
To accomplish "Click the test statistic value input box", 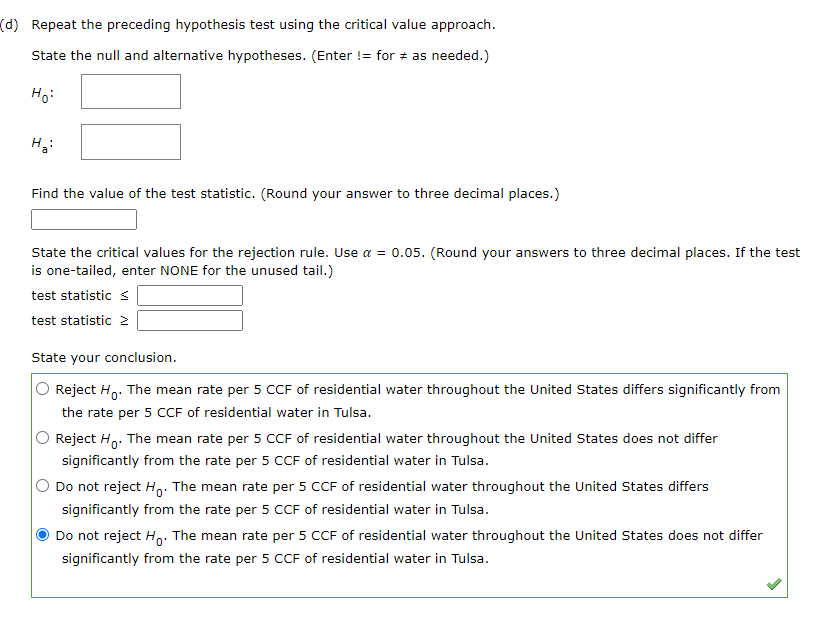I will coord(83,219).
